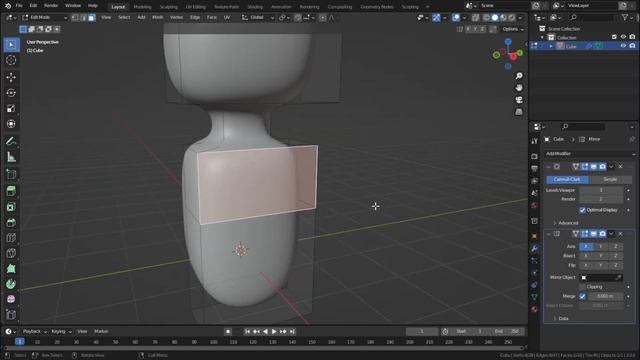This screenshot has height=360, width=640.
Task: Enable Solid viewport shading
Action: pos(495,18)
